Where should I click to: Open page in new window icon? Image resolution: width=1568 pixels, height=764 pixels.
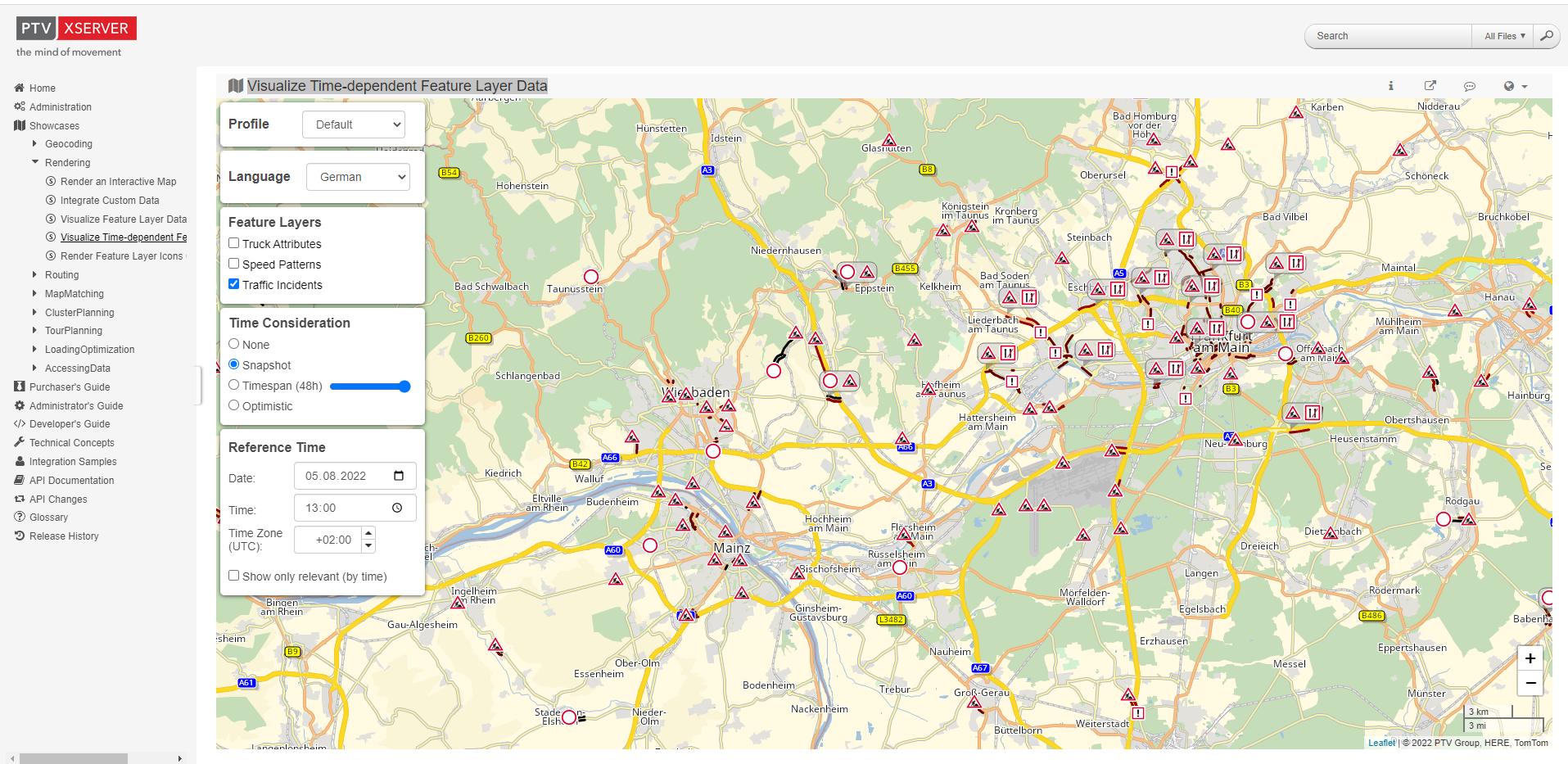1430,86
